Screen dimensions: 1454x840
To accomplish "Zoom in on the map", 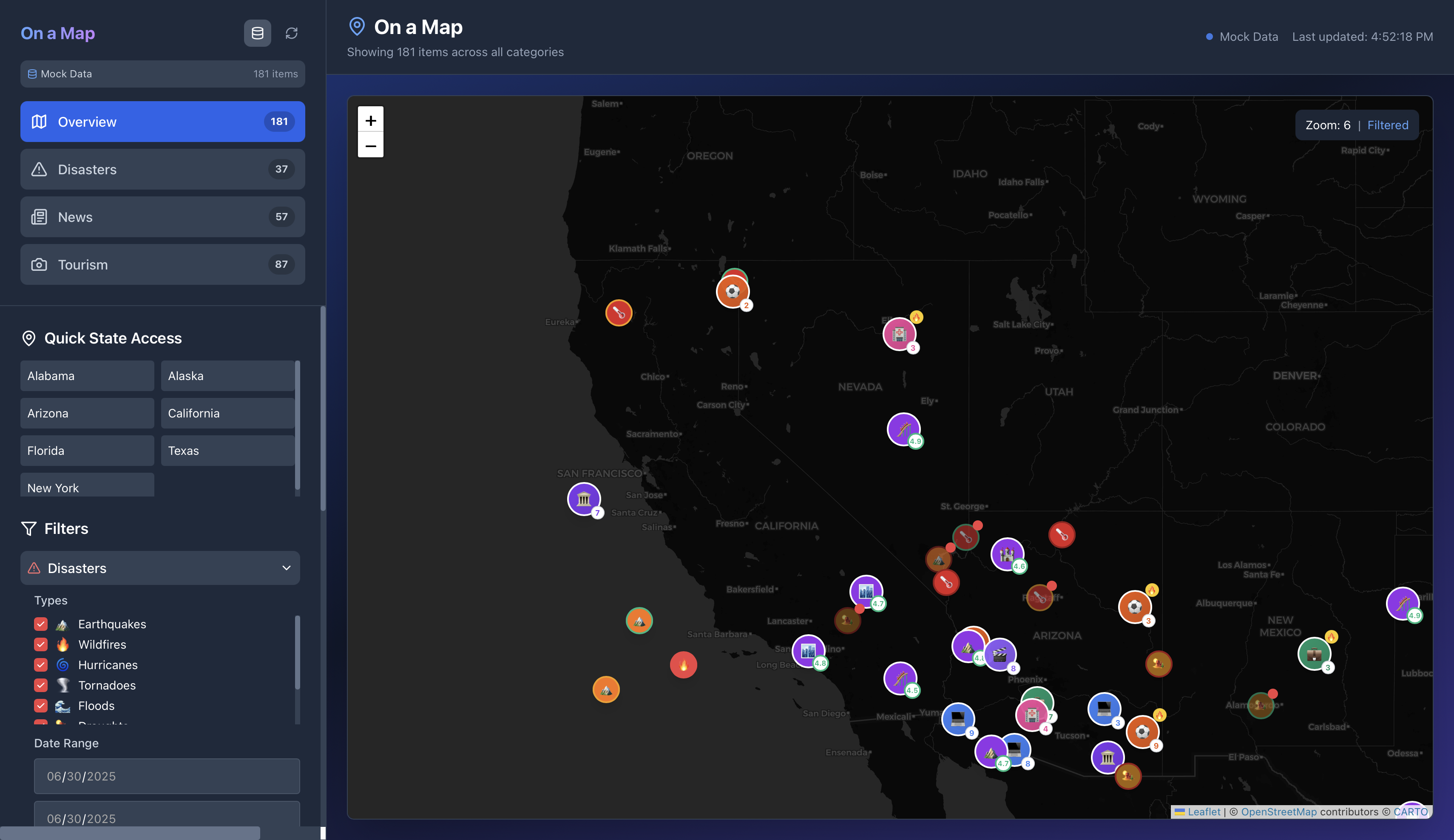I will (x=370, y=120).
